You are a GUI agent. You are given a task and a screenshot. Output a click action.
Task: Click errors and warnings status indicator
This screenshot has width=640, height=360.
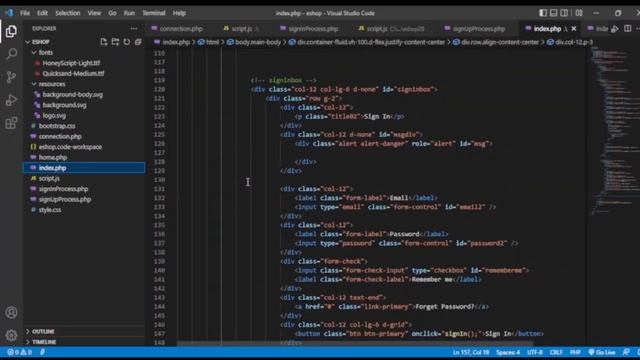pos(19,352)
